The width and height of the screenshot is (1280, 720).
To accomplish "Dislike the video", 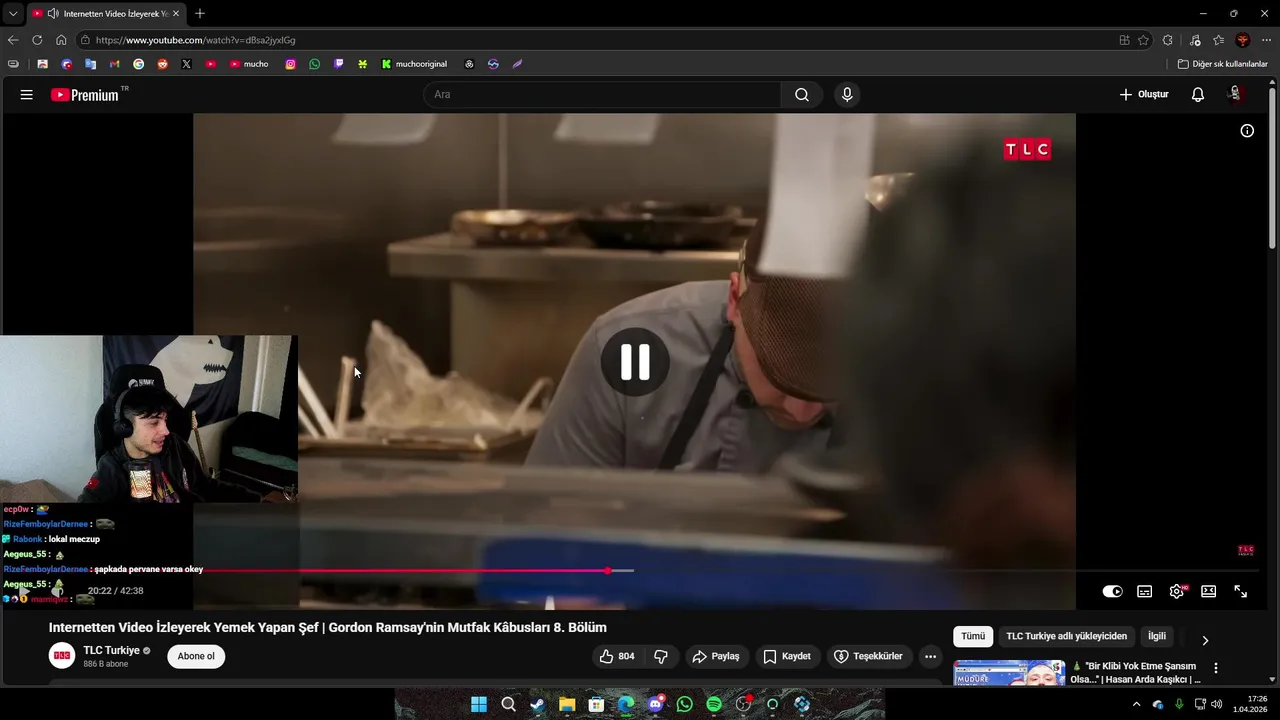I will (x=661, y=657).
